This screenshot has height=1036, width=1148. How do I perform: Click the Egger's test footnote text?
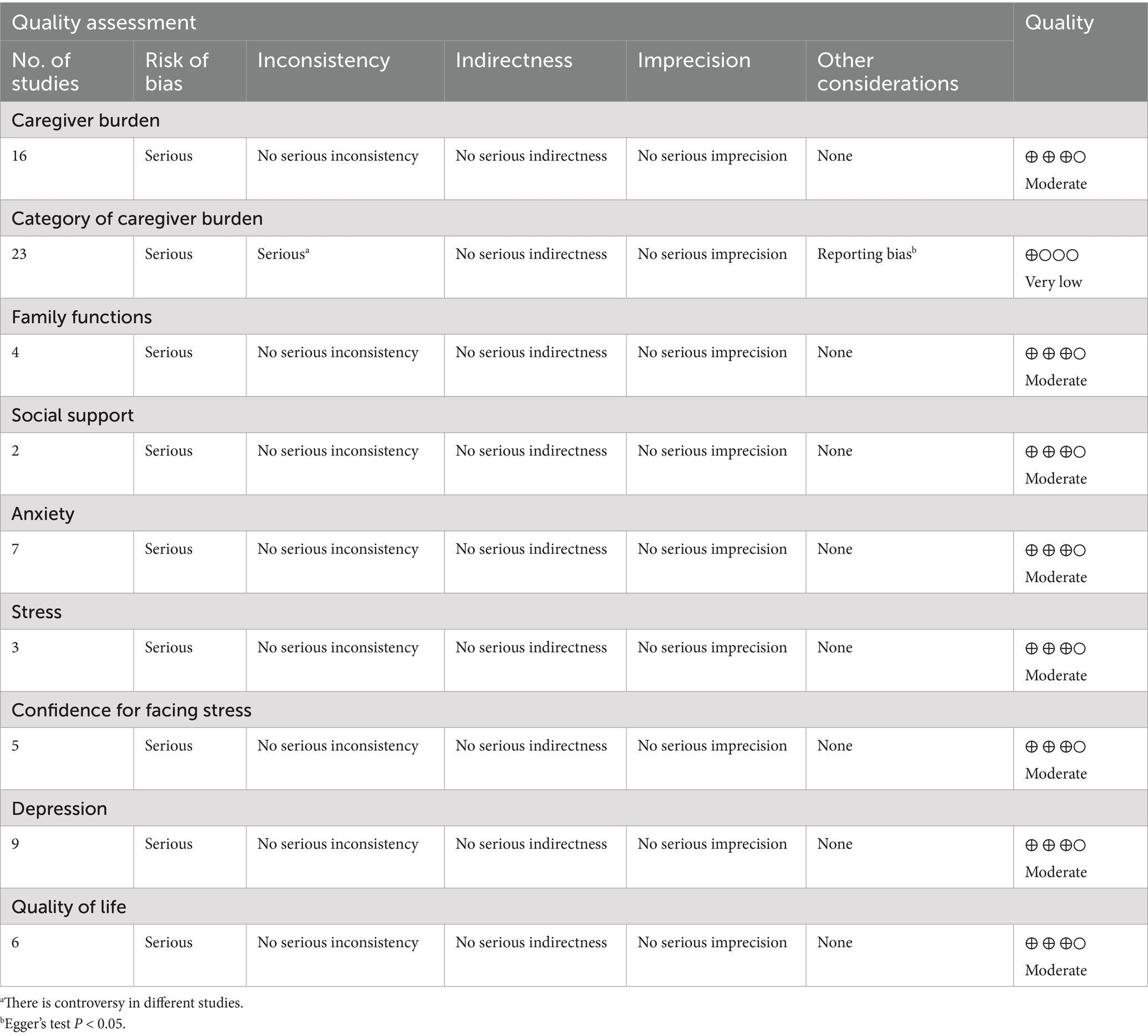point(63,1023)
